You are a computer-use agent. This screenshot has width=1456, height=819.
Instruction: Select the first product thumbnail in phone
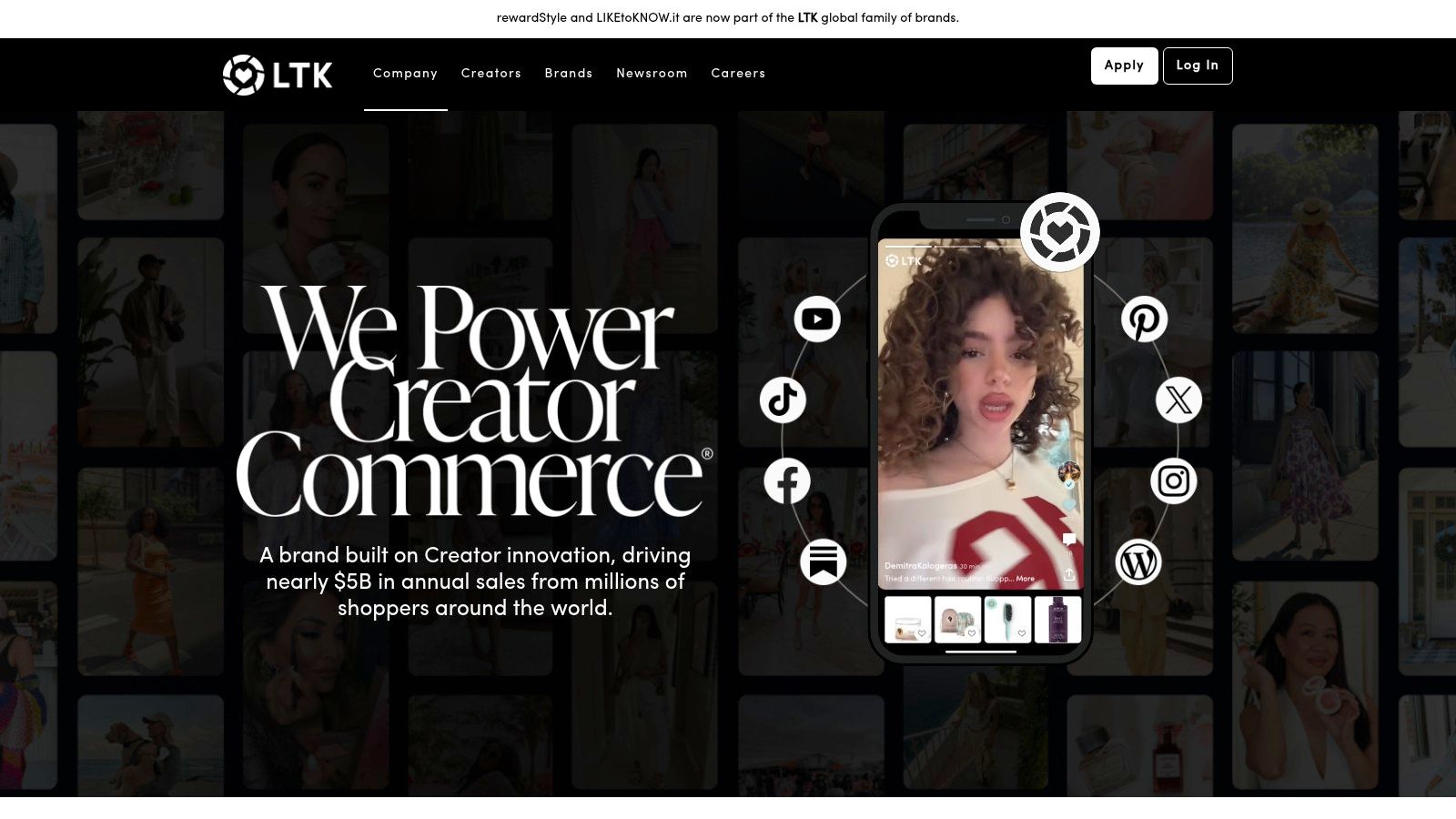908,620
